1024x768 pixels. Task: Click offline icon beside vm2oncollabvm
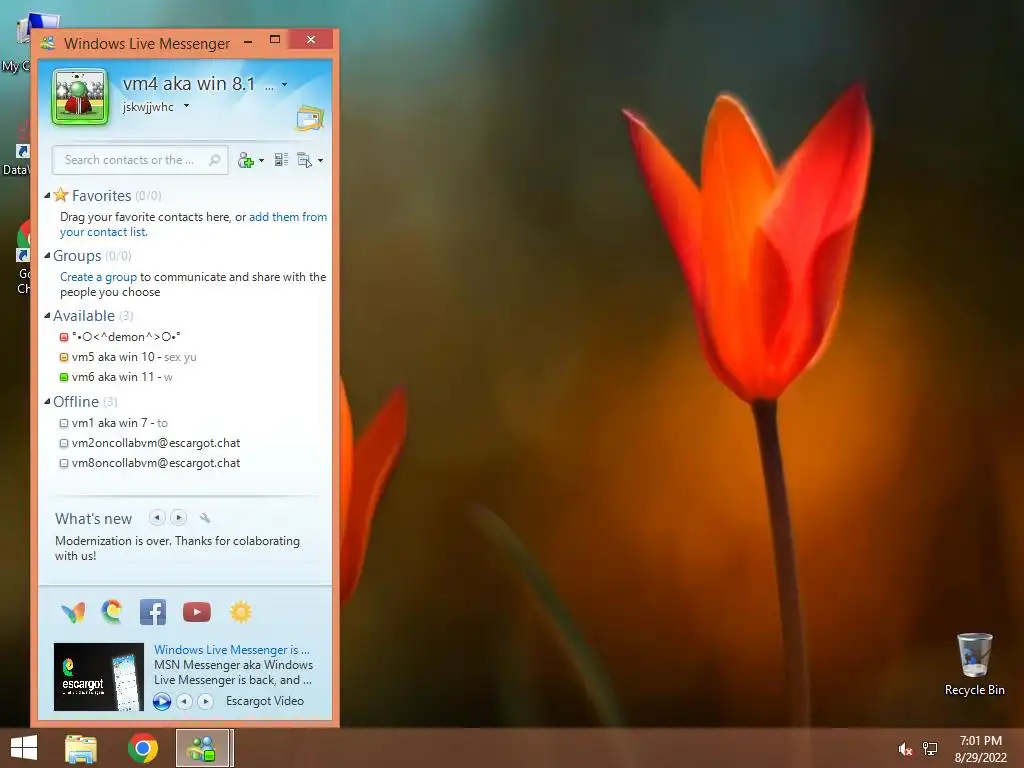(64, 443)
